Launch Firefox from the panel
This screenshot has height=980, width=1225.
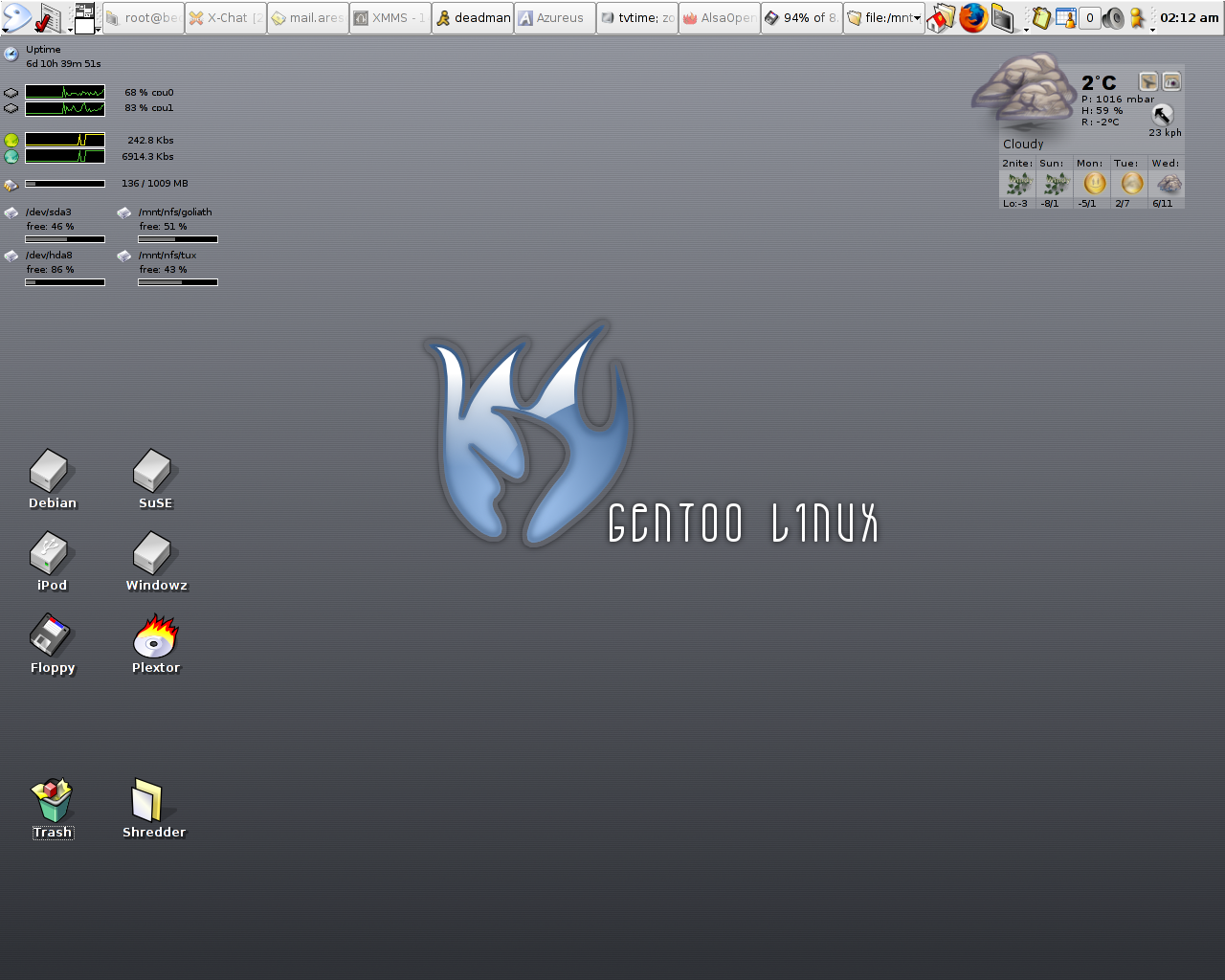973,17
